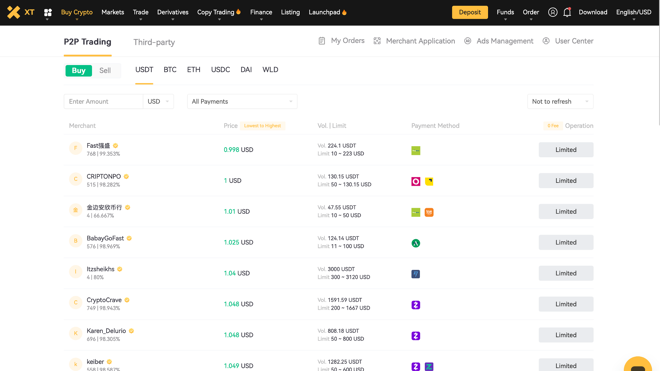Click Karen_Delurio merchant avatar
Screen dimensions: 660x371
(x=75, y=334)
